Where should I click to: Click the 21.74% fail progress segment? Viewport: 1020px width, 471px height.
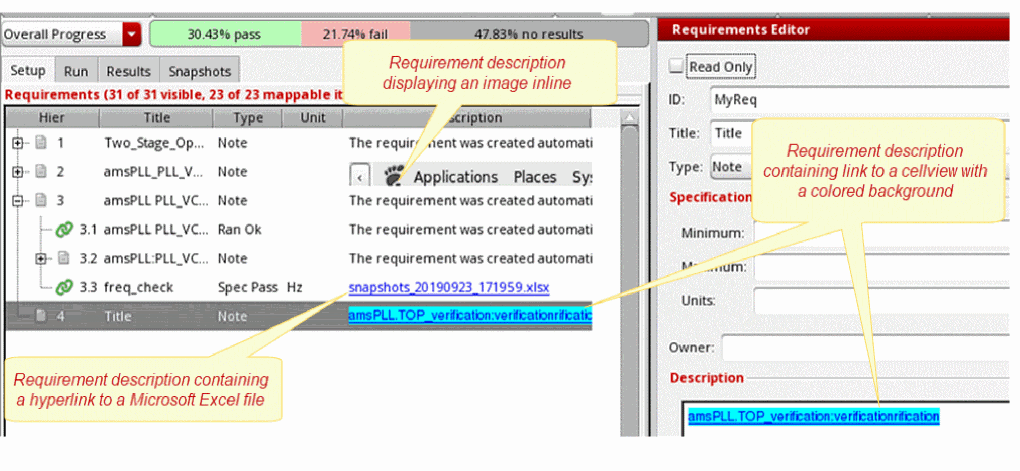coord(355,34)
